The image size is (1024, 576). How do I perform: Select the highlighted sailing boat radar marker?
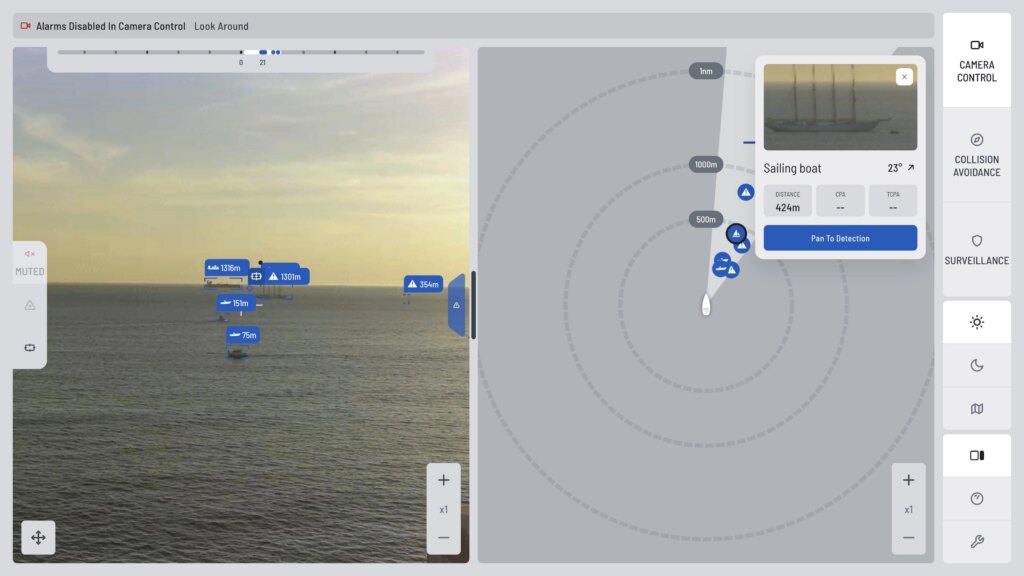(x=736, y=233)
